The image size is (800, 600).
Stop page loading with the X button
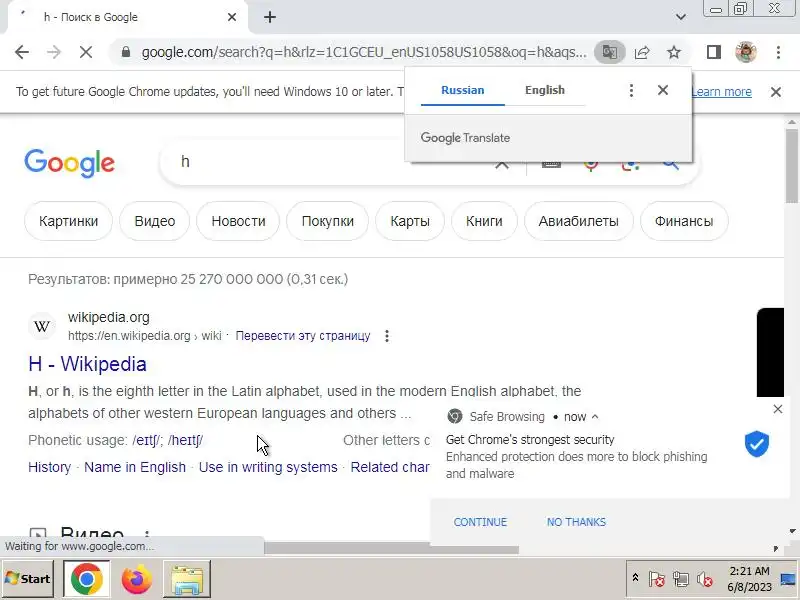[86, 52]
